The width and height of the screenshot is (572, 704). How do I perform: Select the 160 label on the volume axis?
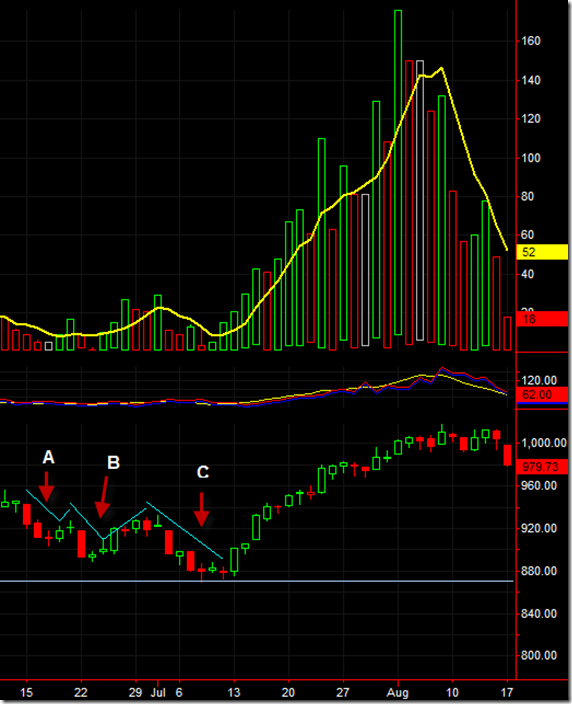(x=531, y=41)
